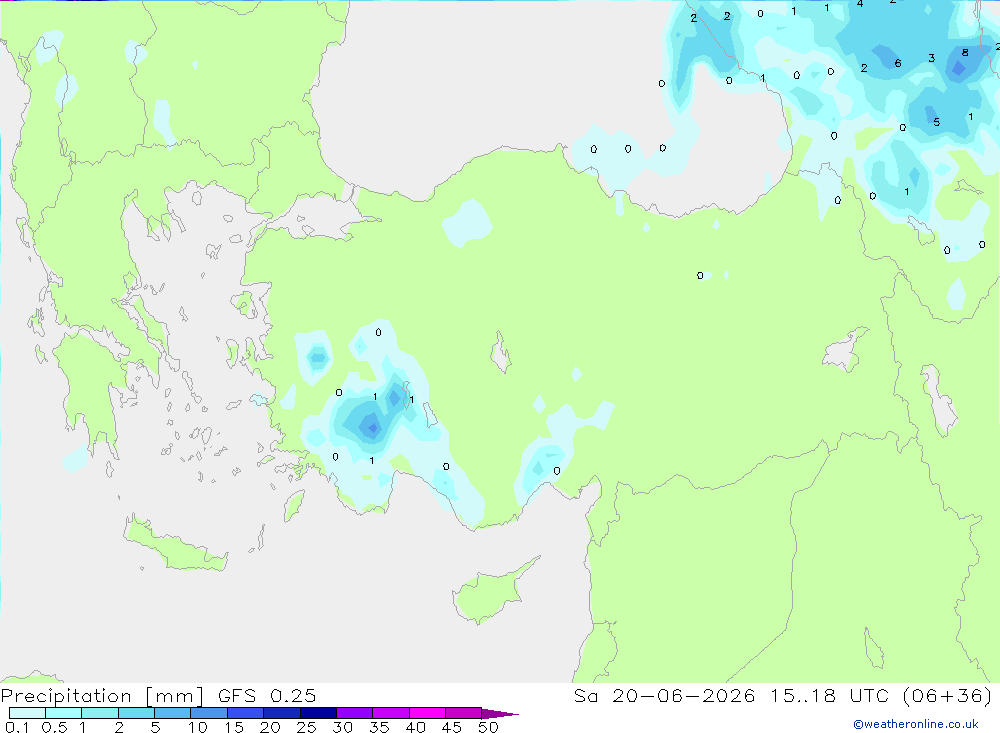
Task: Pick the 10–15 mm legend color swatch
Action: coord(209,713)
